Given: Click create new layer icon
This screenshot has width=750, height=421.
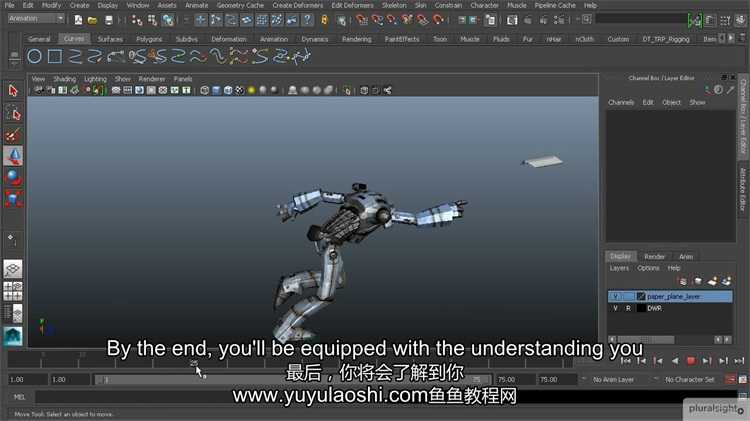Looking at the screenshot, I should pos(713,281).
